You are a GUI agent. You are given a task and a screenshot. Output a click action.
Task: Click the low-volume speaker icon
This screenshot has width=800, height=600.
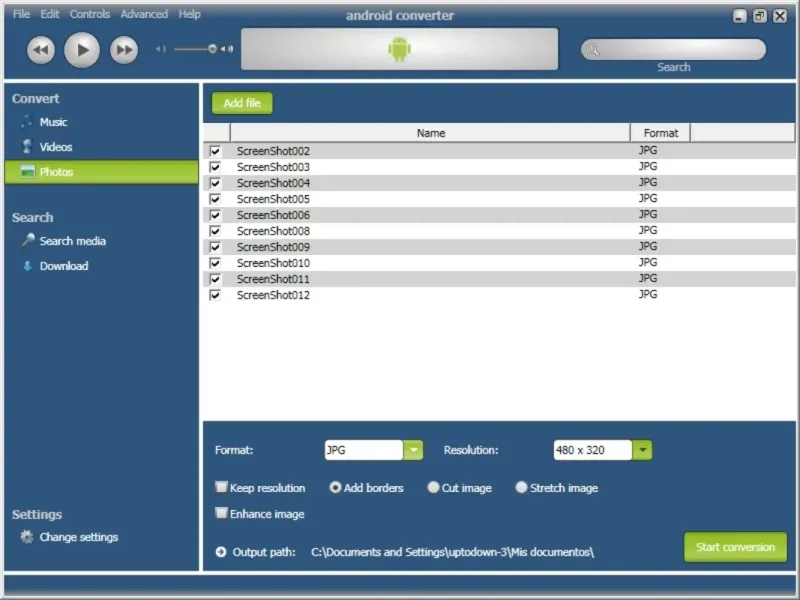[161, 49]
